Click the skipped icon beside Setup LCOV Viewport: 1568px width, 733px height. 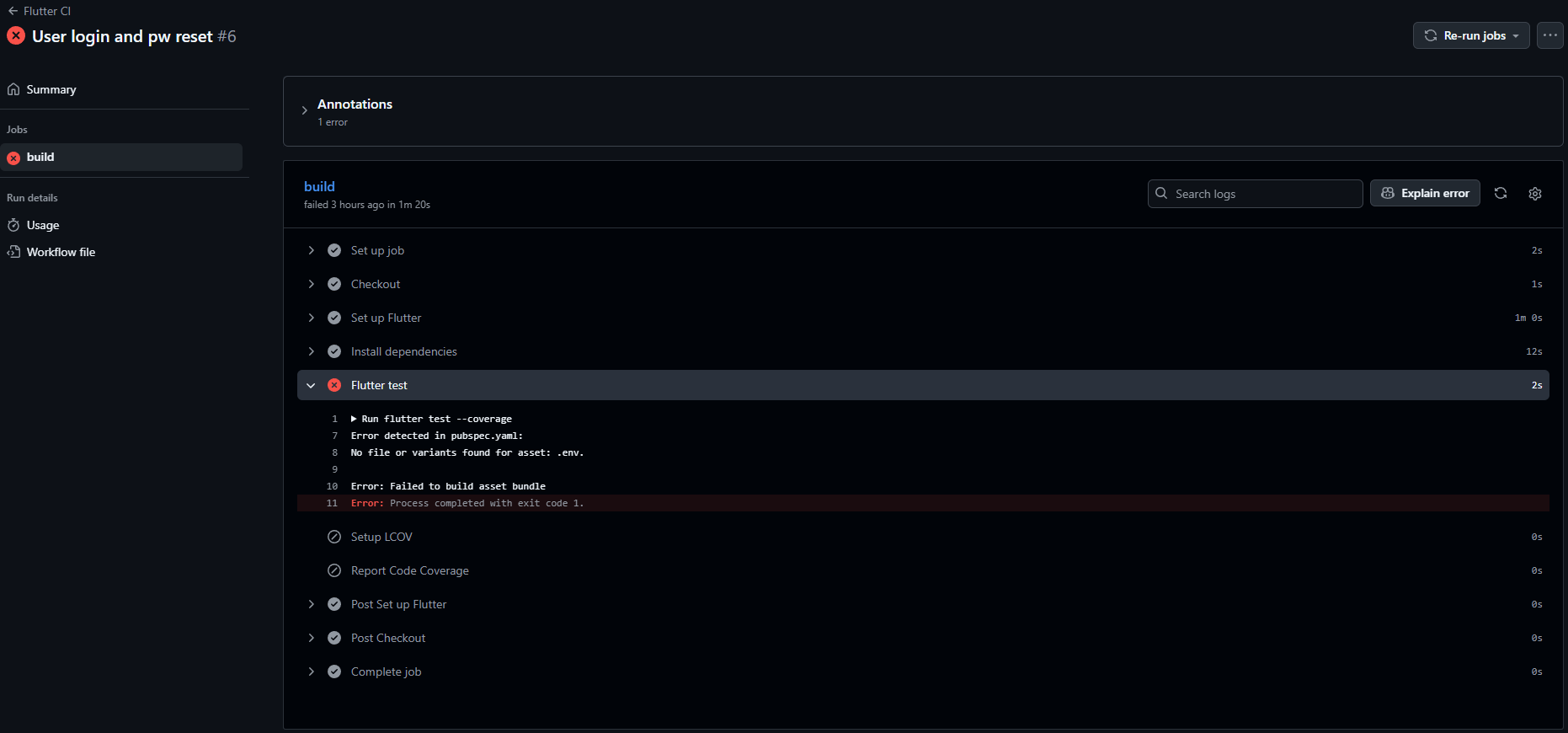coord(334,537)
